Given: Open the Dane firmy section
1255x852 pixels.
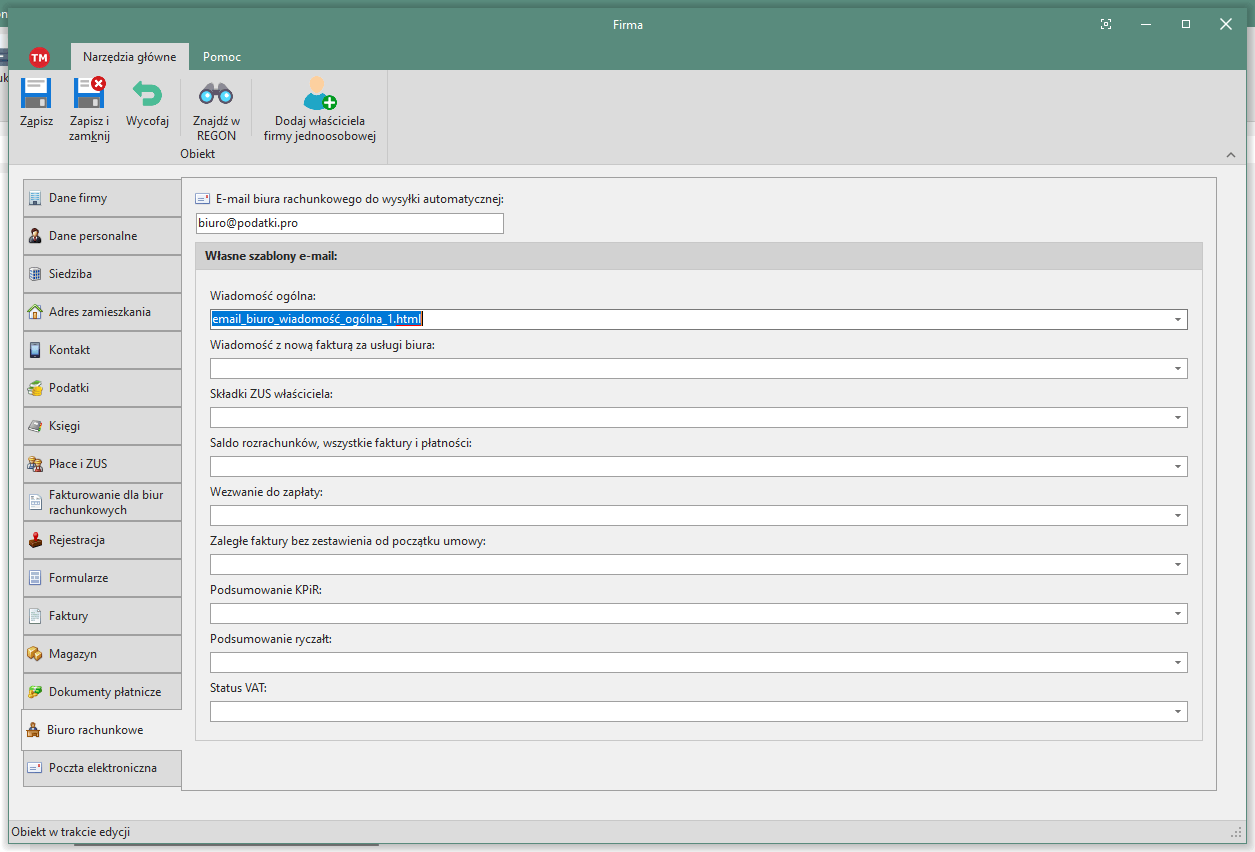Looking at the screenshot, I should tap(102, 198).
